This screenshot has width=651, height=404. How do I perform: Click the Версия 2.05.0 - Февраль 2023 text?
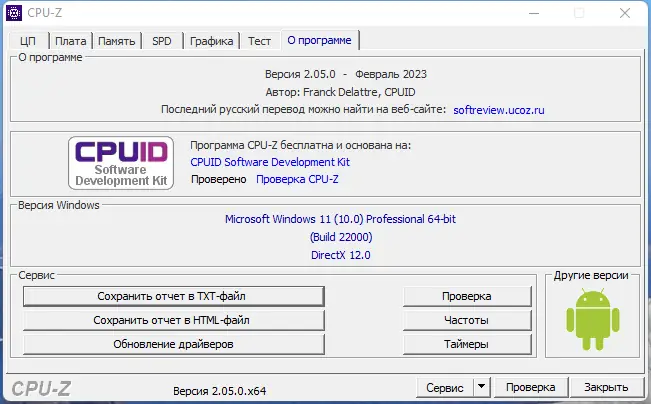346,74
